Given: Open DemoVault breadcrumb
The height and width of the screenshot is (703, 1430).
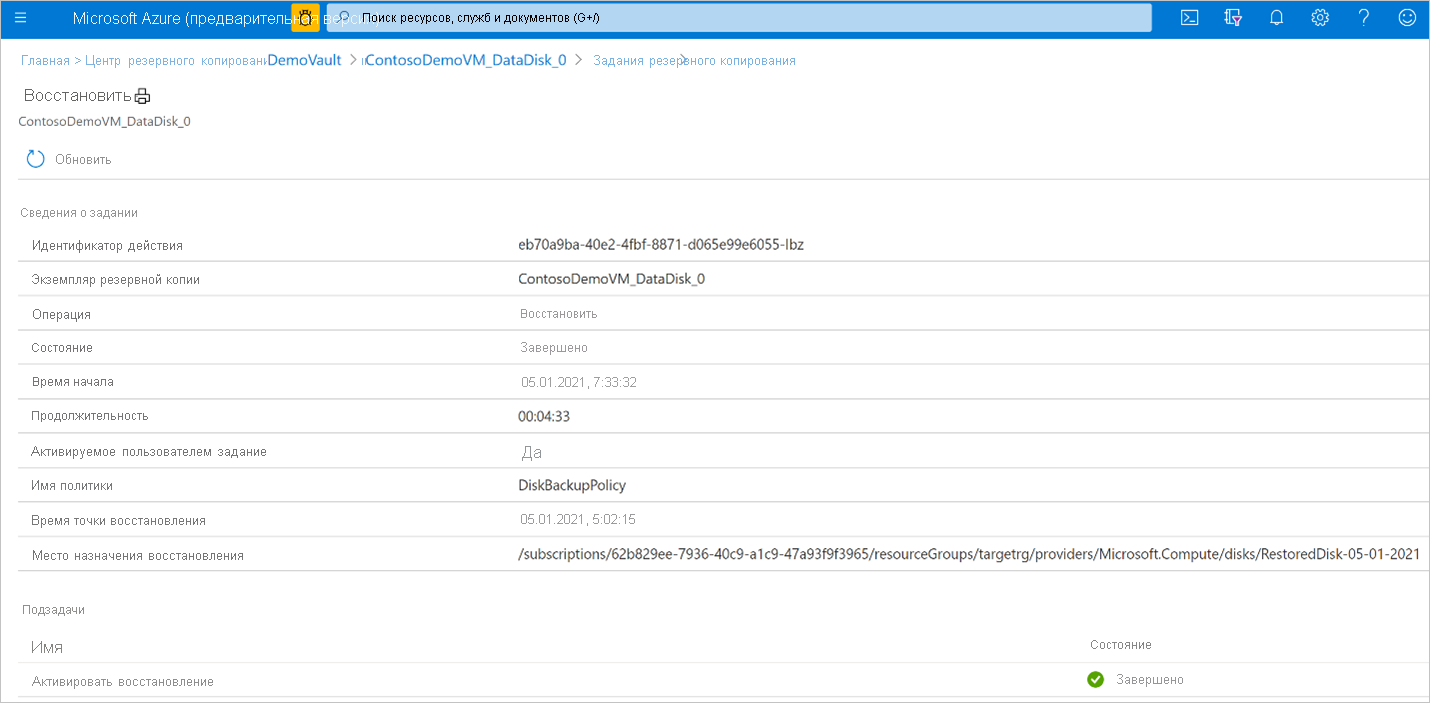Looking at the screenshot, I should (x=304, y=60).
